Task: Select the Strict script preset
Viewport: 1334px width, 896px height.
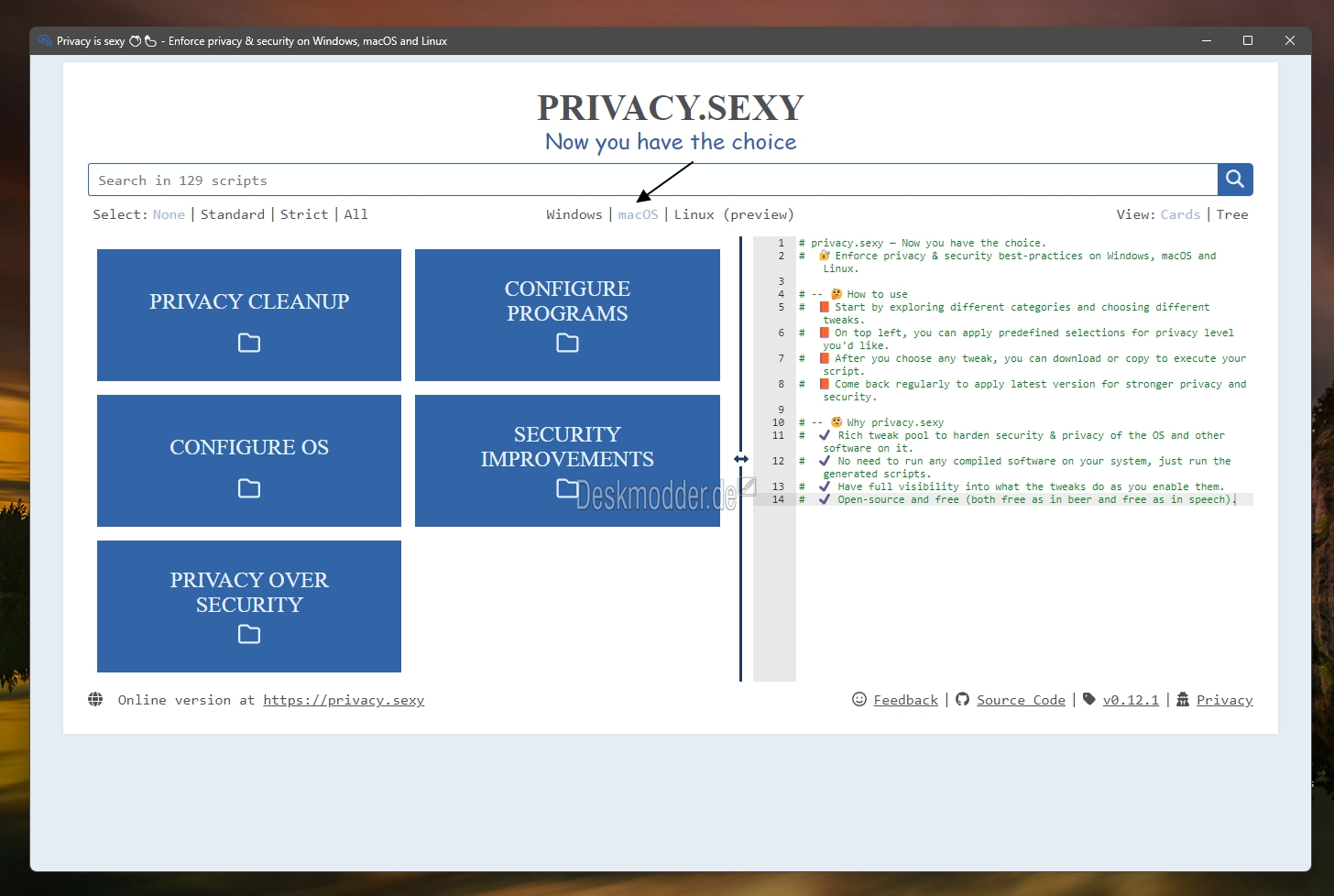Action: pos(303,214)
